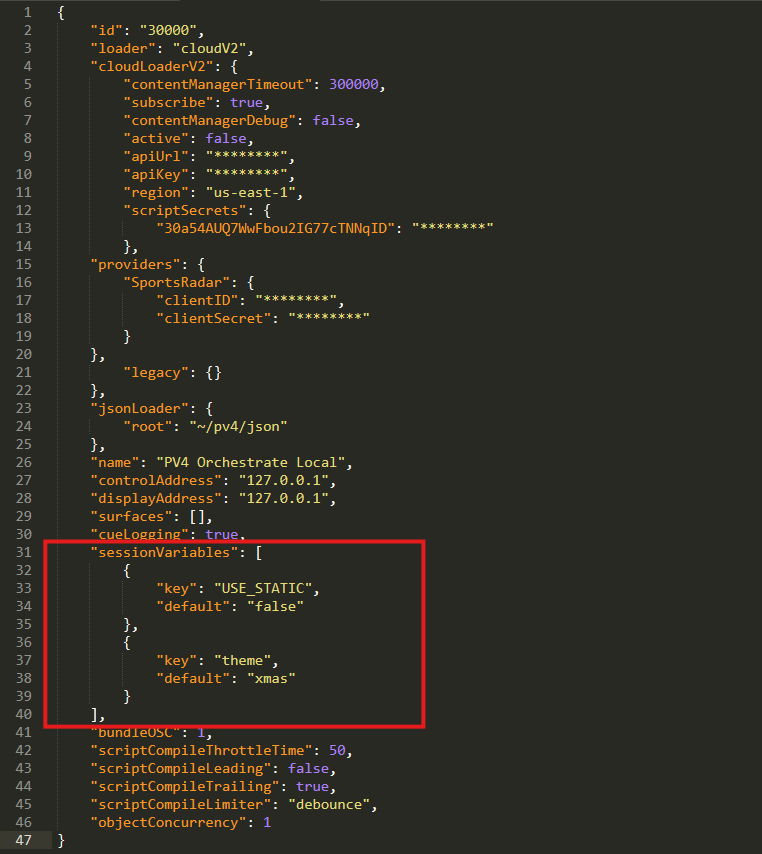Click the "legacy" key

pyautogui.click(x=156, y=373)
